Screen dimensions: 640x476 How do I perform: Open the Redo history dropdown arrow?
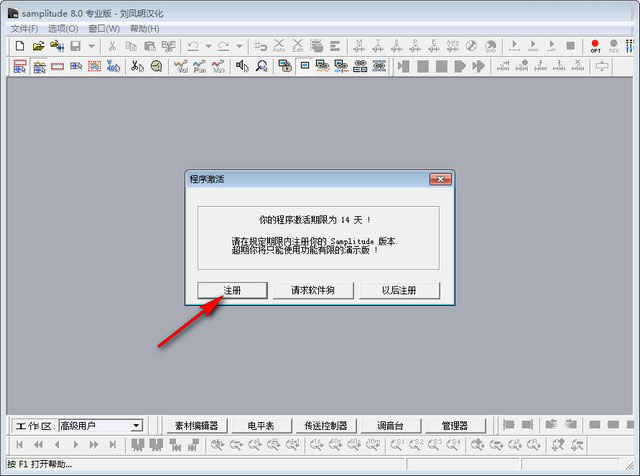(x=240, y=46)
